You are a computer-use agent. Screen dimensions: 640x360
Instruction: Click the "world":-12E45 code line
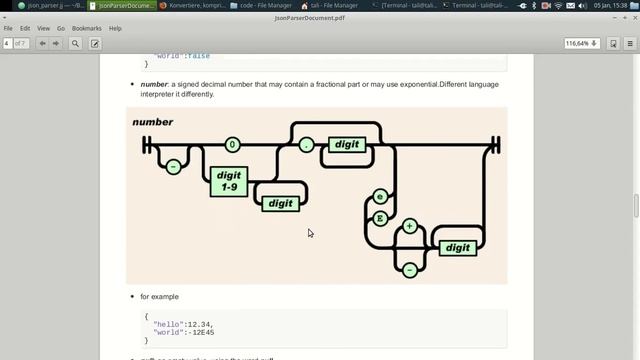(184, 333)
